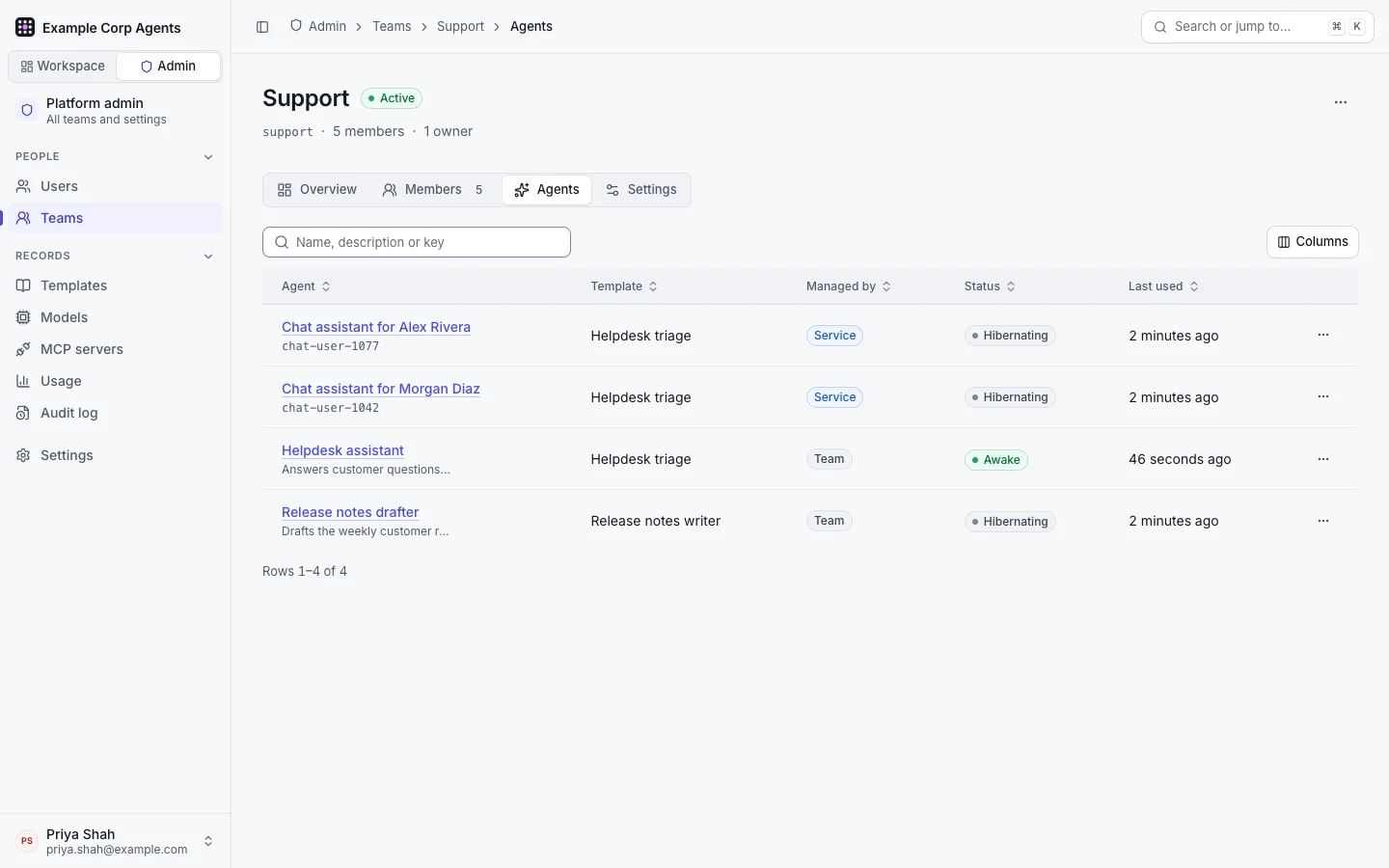The width and height of the screenshot is (1389, 868).
Task: Open the Columns chooser
Action: point(1313,242)
